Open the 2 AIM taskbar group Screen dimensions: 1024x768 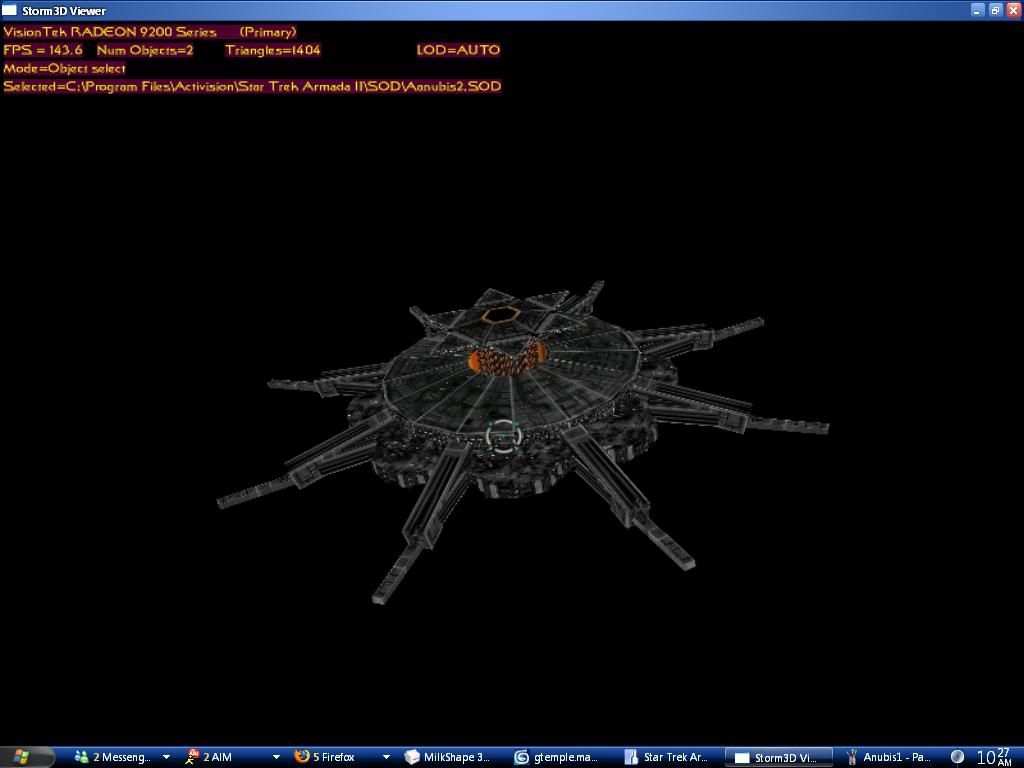coord(209,757)
